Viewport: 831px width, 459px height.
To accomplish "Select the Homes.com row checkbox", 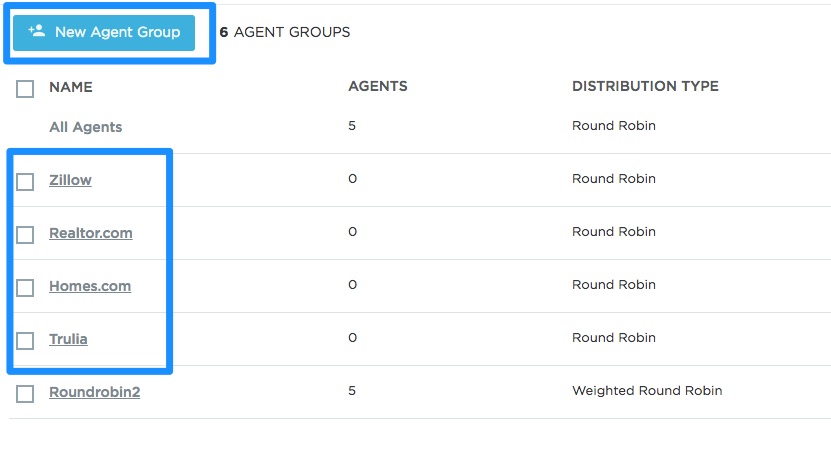I will [x=25, y=288].
